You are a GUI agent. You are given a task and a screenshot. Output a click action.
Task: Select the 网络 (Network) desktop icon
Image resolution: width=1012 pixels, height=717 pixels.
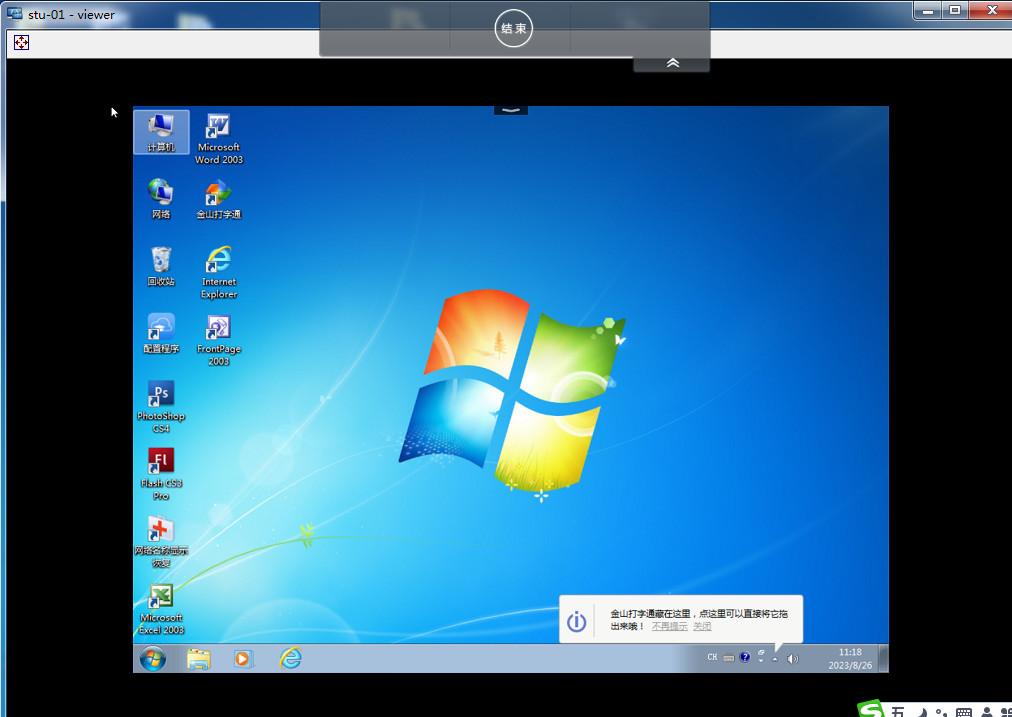[161, 199]
